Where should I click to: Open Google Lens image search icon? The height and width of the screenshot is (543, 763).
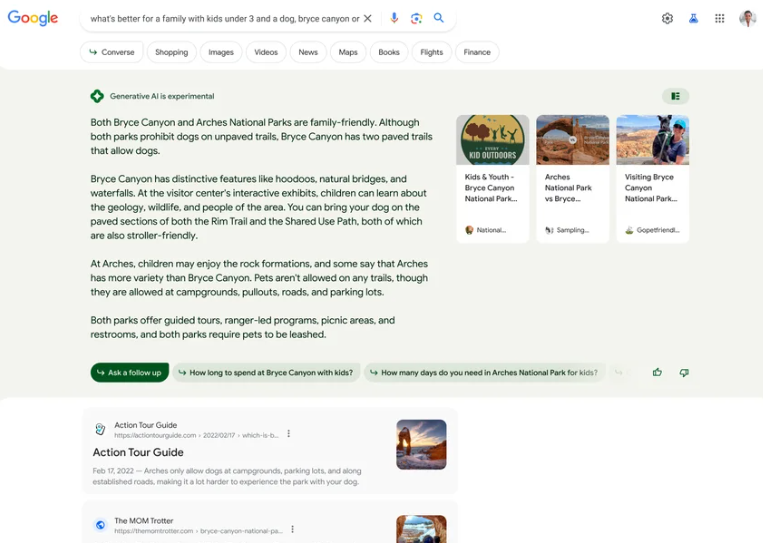click(x=416, y=18)
